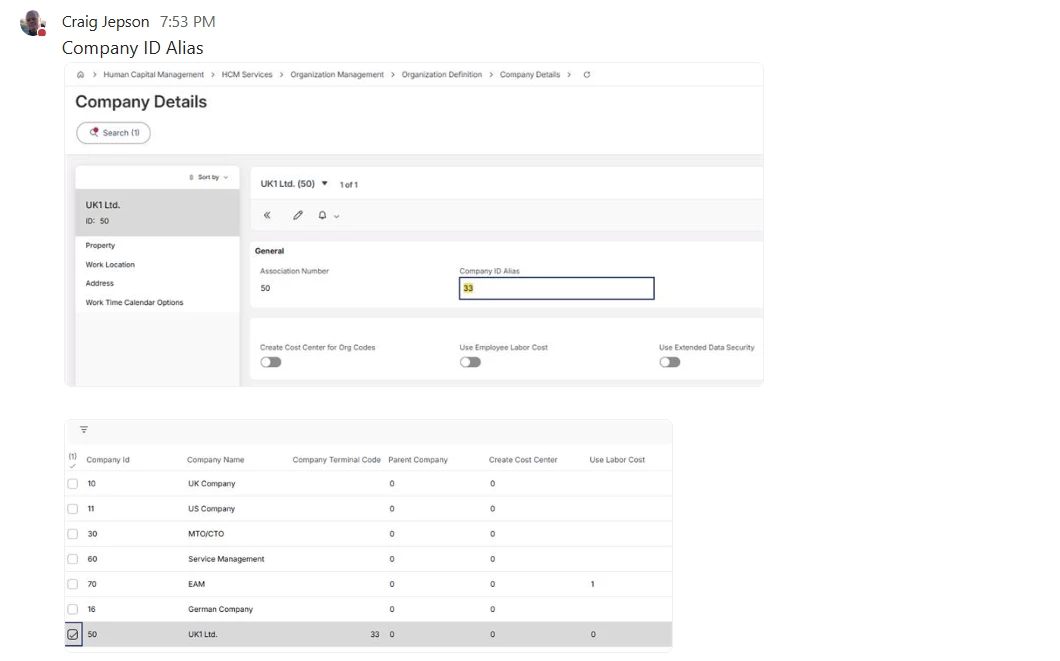Open the Work Location section
Image resolution: width=1060 pixels, height=661 pixels.
coord(110,265)
